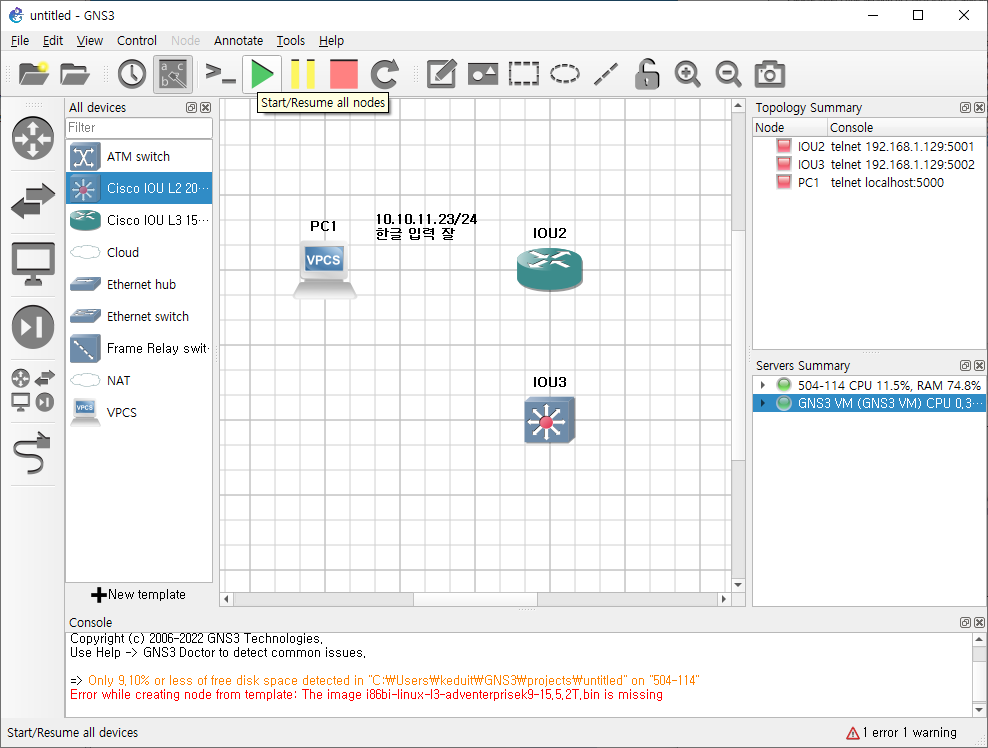Select the Draw ellipse tool

[565, 74]
